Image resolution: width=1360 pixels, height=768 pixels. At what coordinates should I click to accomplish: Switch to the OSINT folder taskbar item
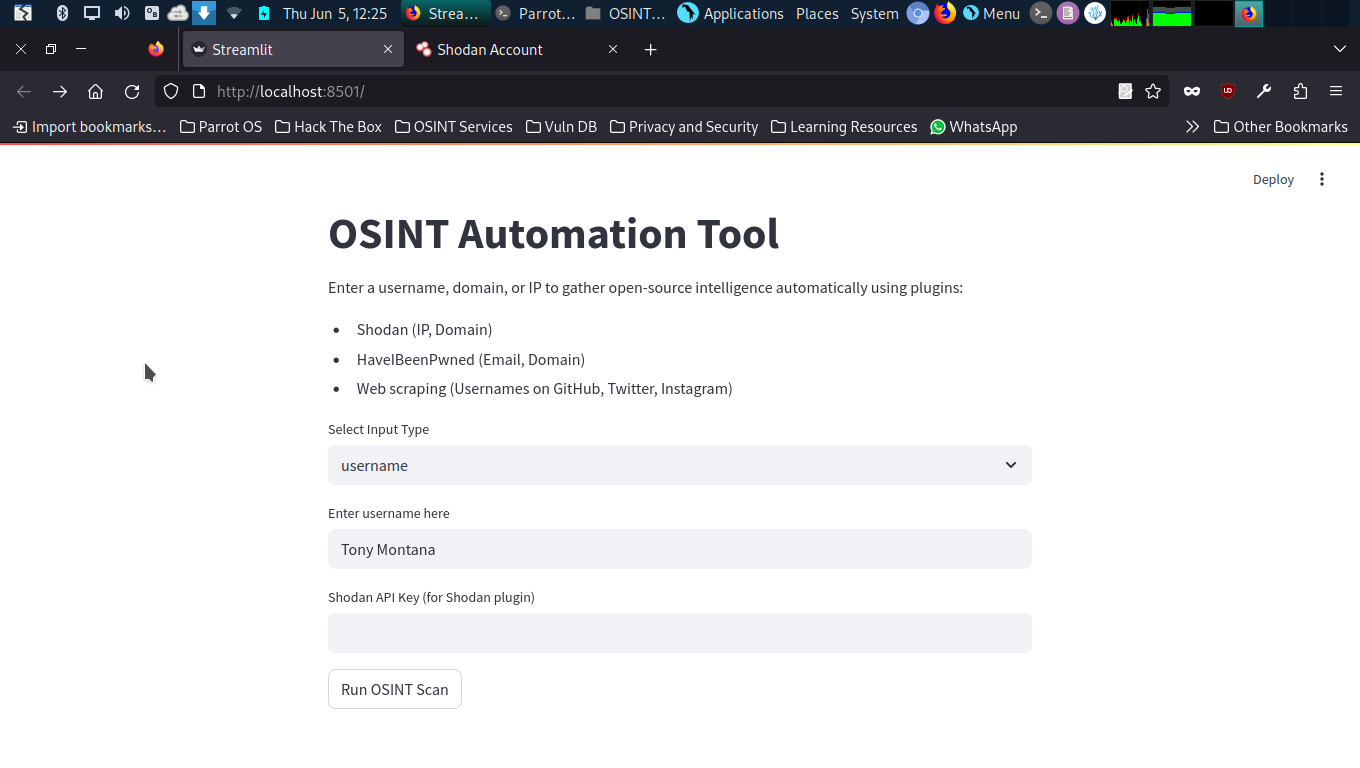tap(626, 13)
